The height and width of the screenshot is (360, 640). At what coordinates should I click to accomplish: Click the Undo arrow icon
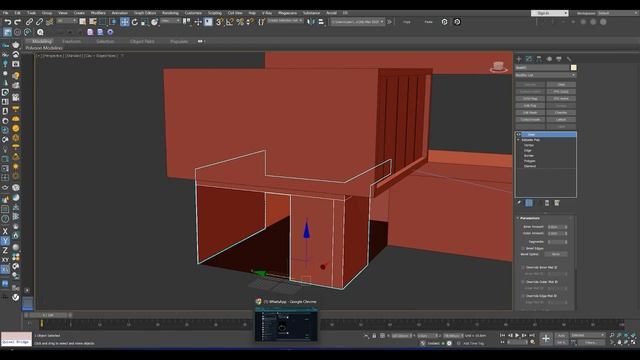coord(7,22)
